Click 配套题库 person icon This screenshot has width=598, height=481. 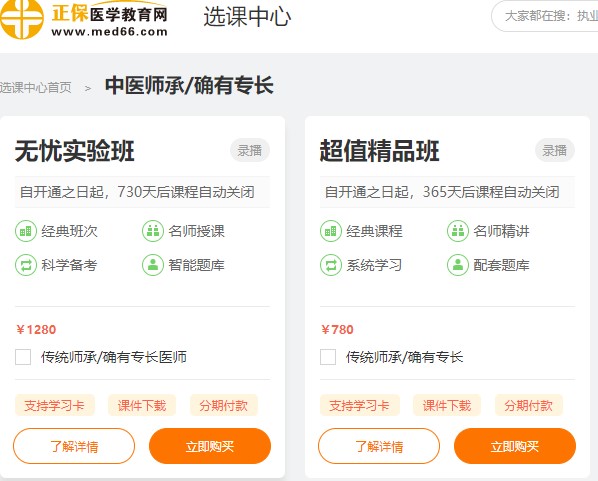tap(458, 265)
